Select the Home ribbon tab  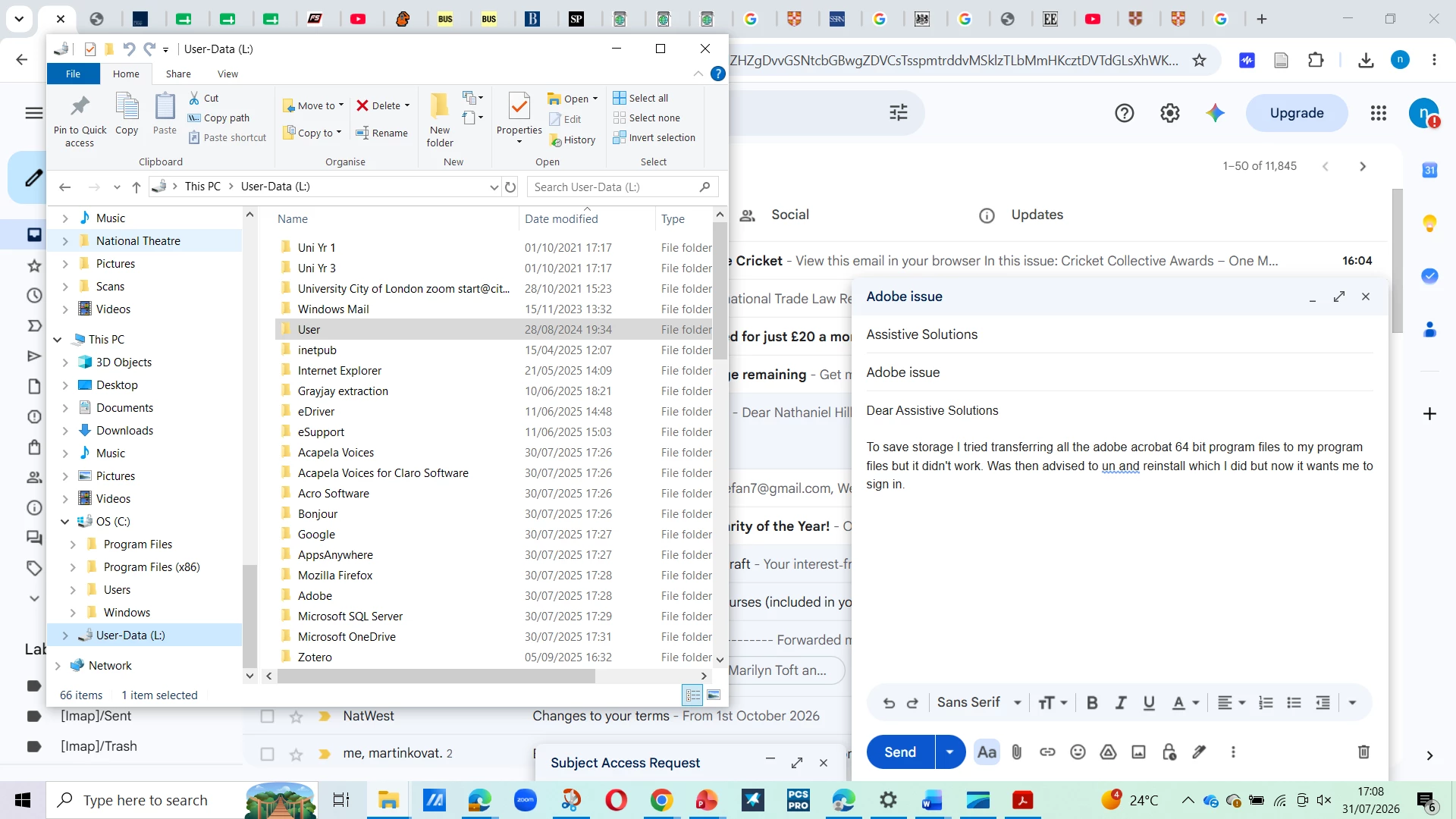tap(126, 74)
